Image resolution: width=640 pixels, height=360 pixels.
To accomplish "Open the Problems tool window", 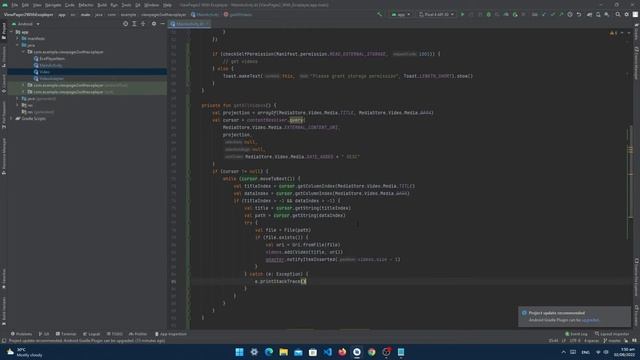I will 21,334.
